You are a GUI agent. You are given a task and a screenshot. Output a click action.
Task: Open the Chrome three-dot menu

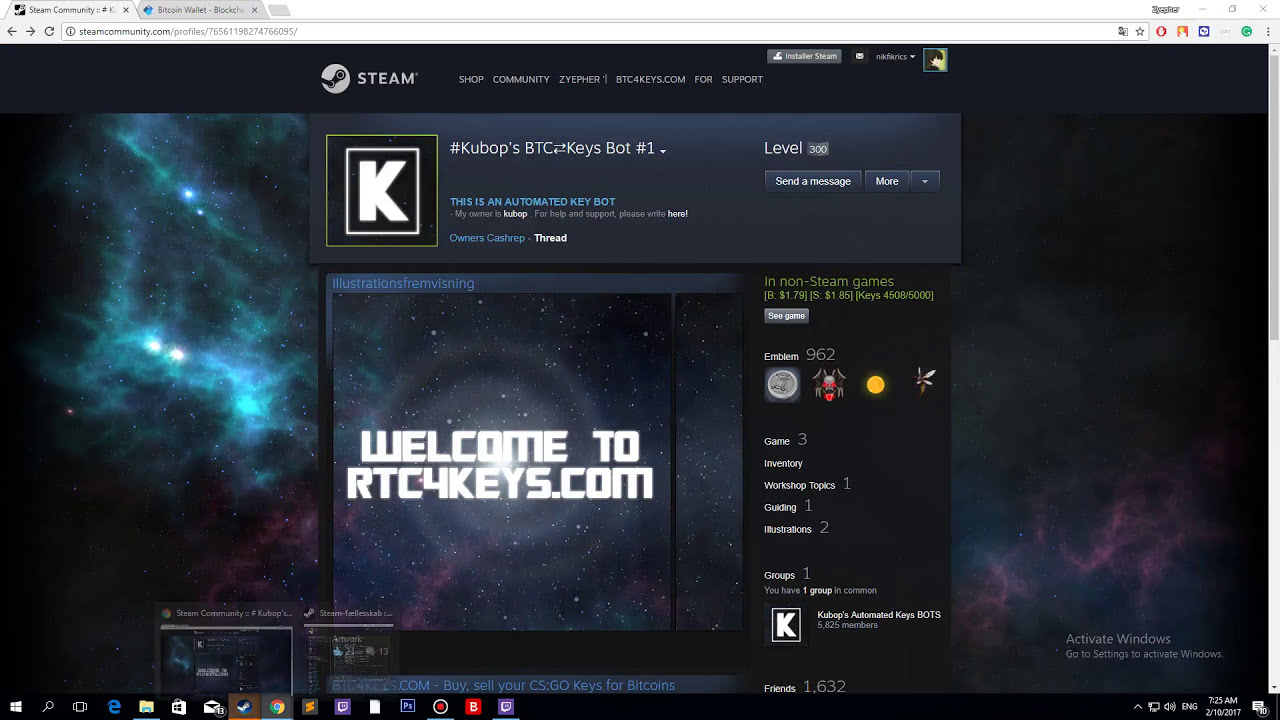click(x=1268, y=31)
